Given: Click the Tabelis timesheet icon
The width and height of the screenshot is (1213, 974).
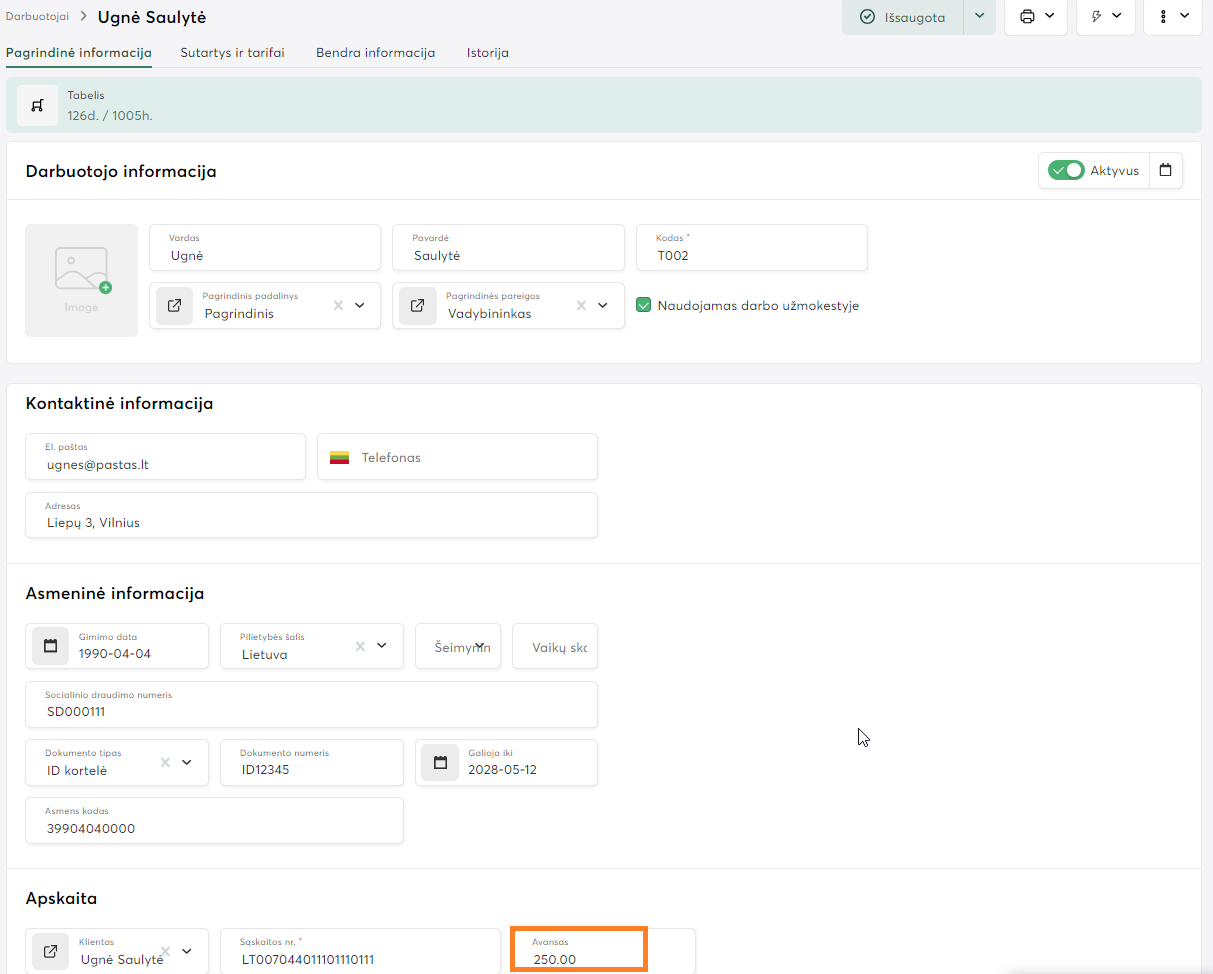Looking at the screenshot, I should [37, 105].
